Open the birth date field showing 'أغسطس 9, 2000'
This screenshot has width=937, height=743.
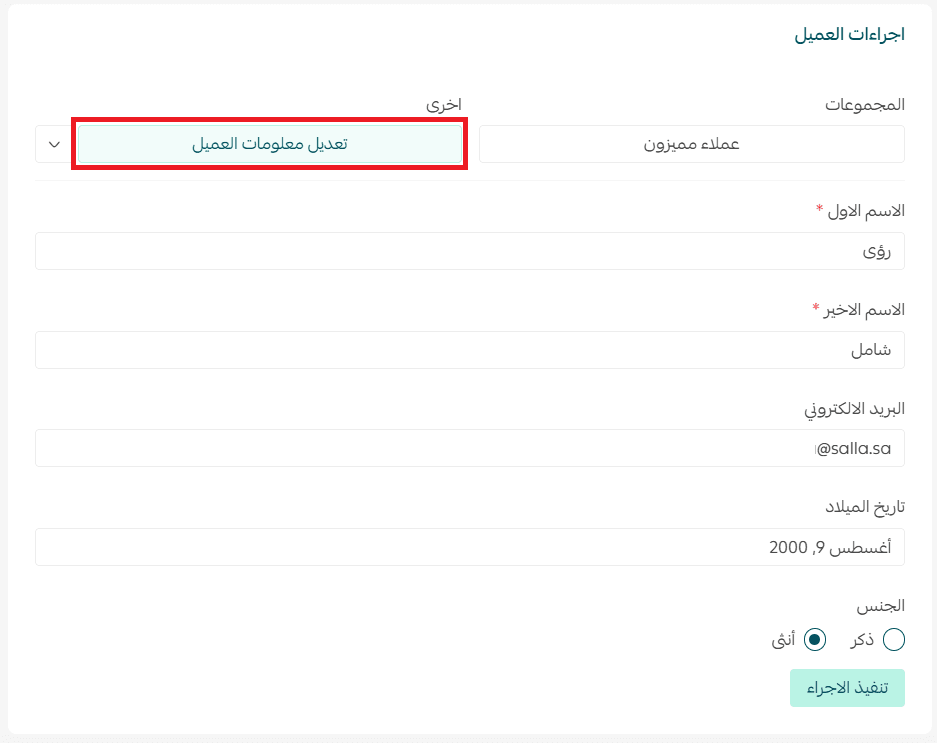469,547
